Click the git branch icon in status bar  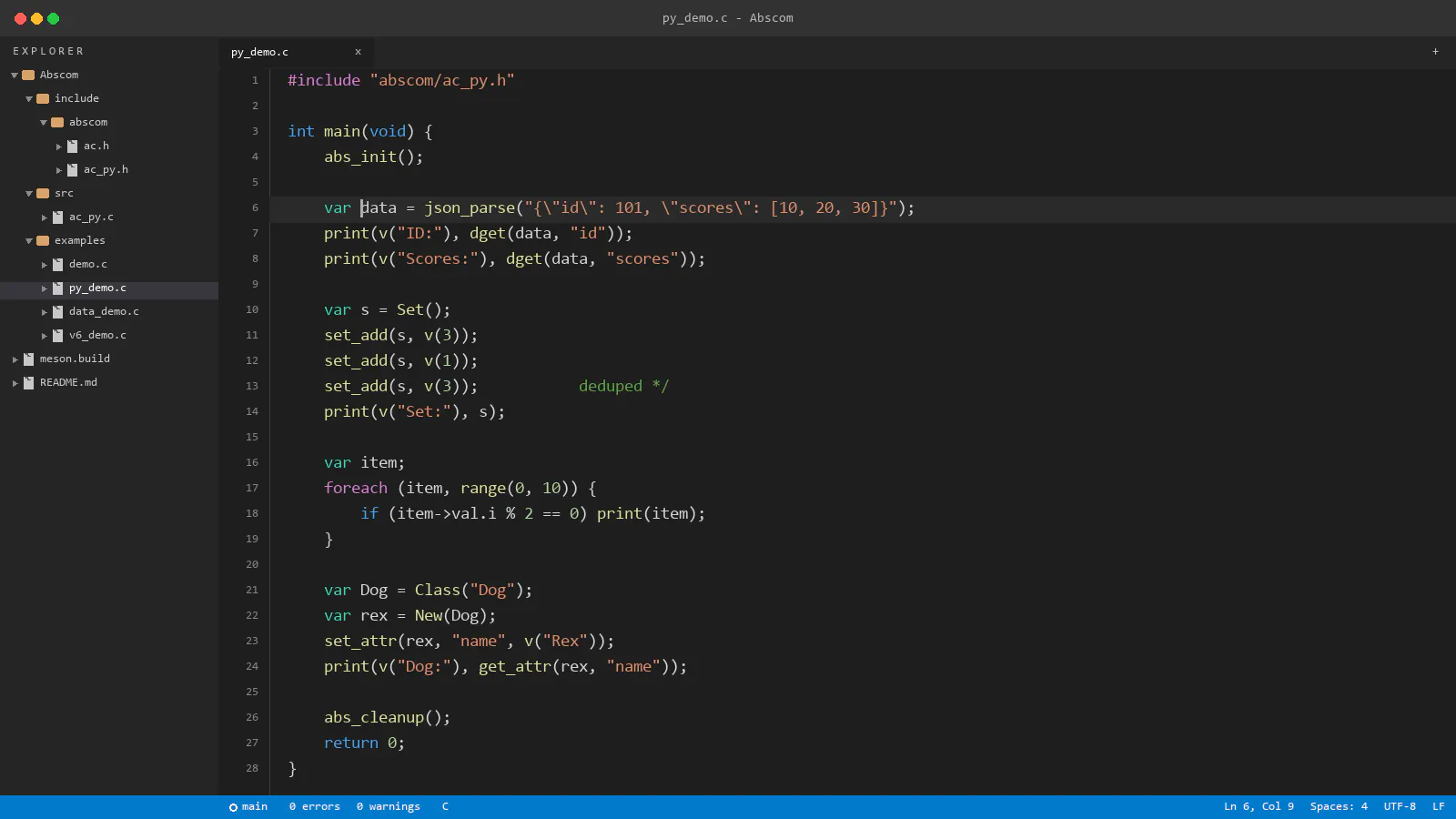click(x=233, y=807)
